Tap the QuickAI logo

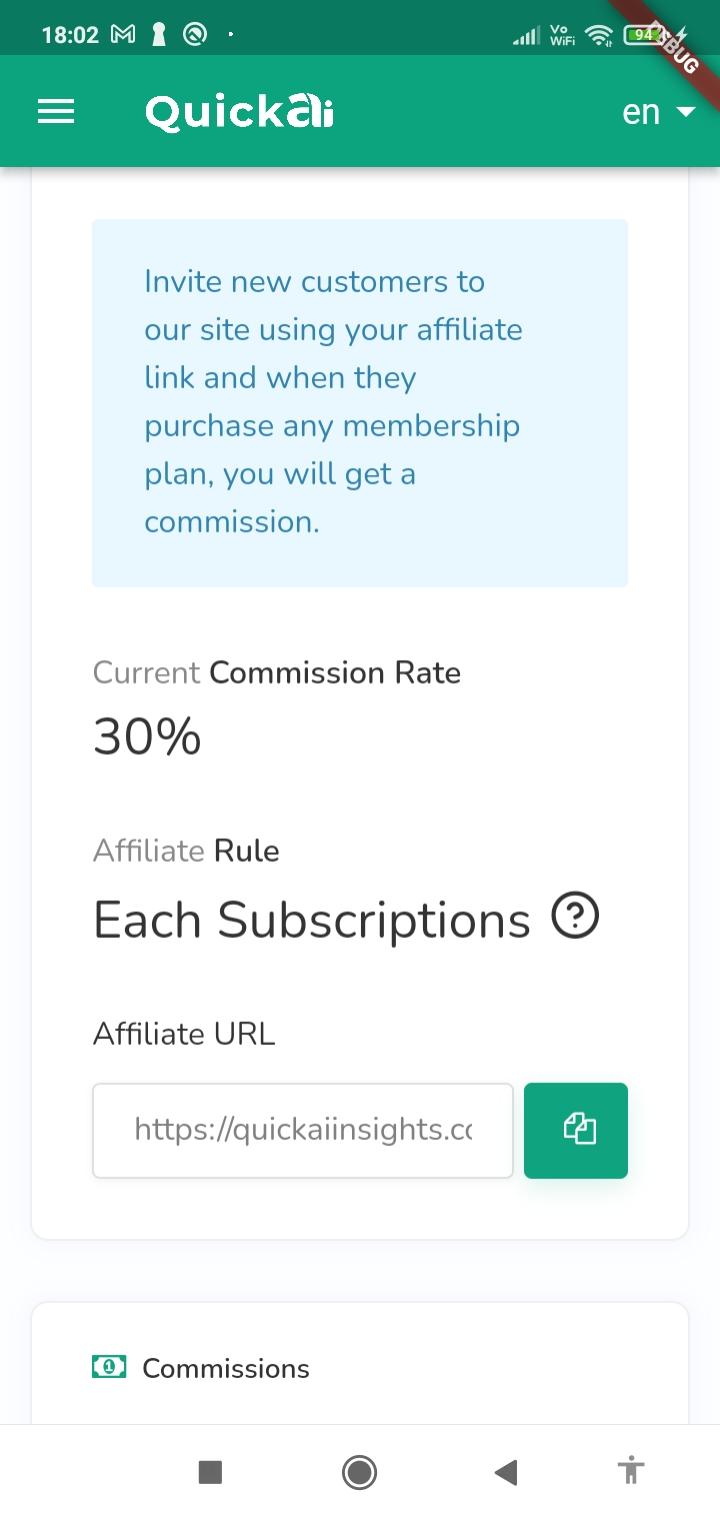pos(240,112)
